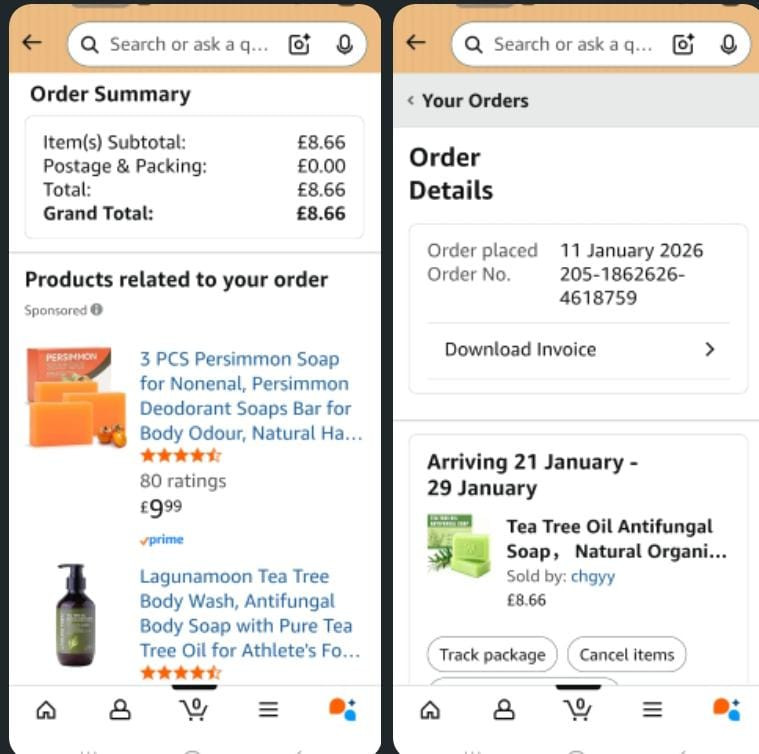Image resolution: width=759 pixels, height=754 pixels.
Task: Open hamburger menu on right screen
Action: tap(652, 710)
